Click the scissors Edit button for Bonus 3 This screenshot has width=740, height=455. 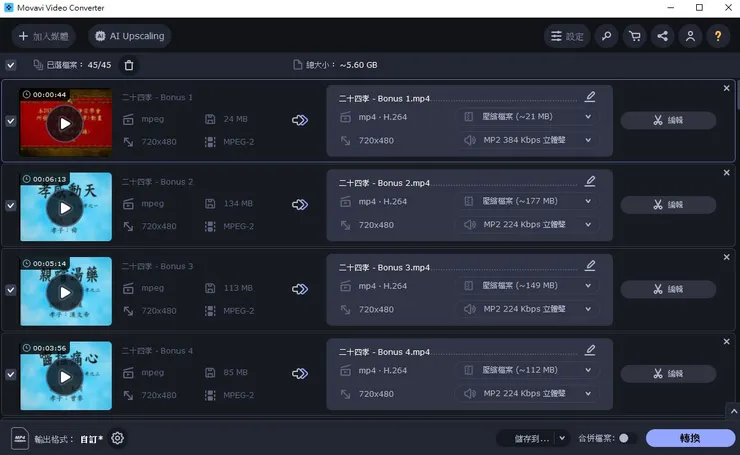[668, 289]
